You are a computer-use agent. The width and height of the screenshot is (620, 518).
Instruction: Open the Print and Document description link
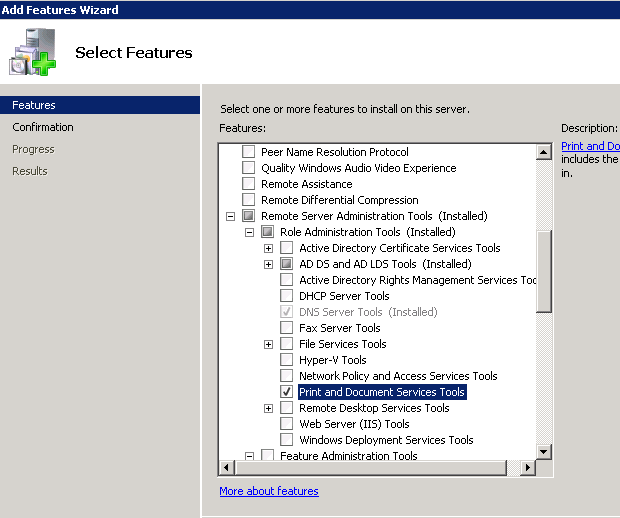[x=590, y=146]
